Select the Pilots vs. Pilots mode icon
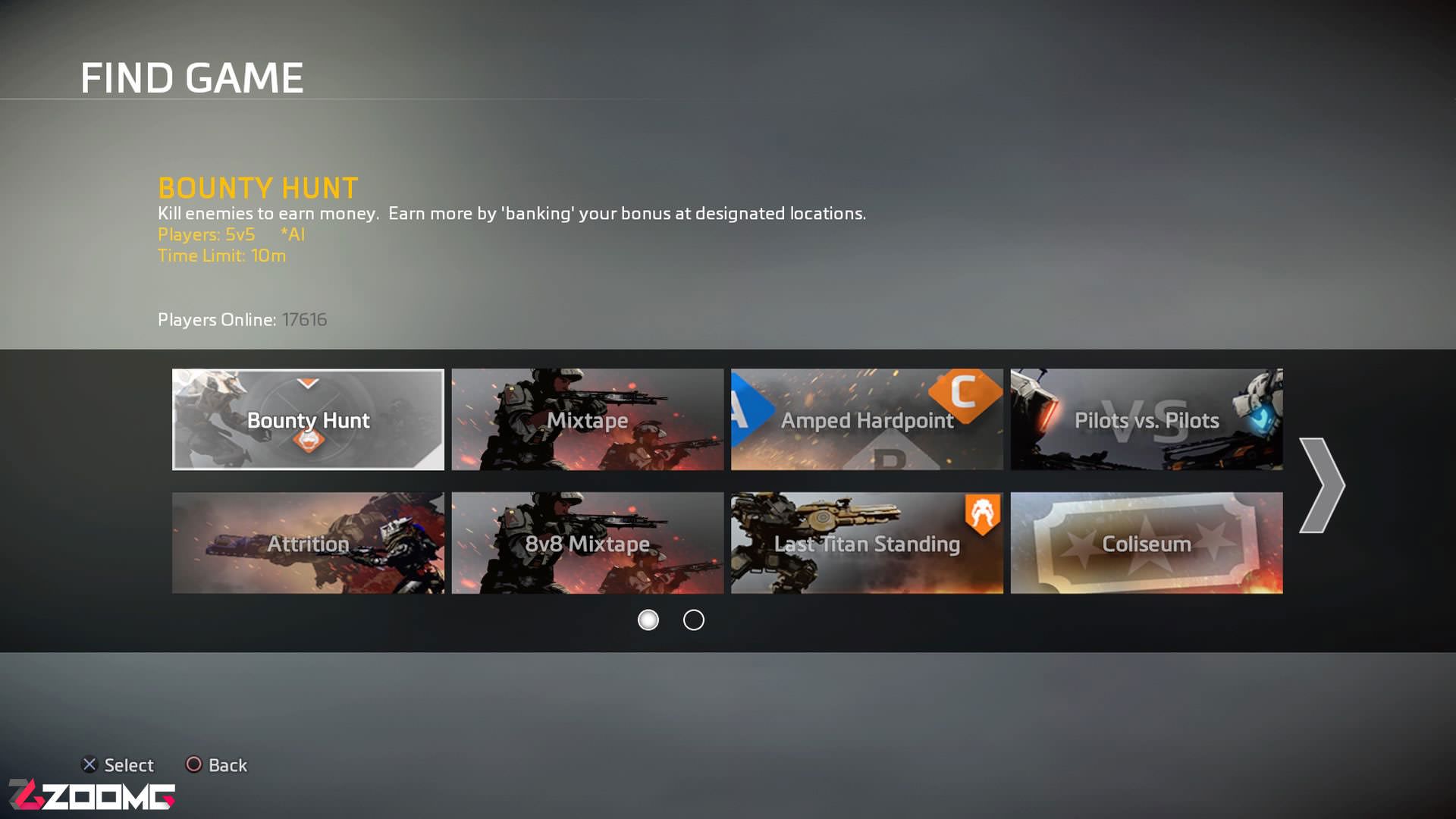Image resolution: width=1456 pixels, height=819 pixels. click(1147, 419)
